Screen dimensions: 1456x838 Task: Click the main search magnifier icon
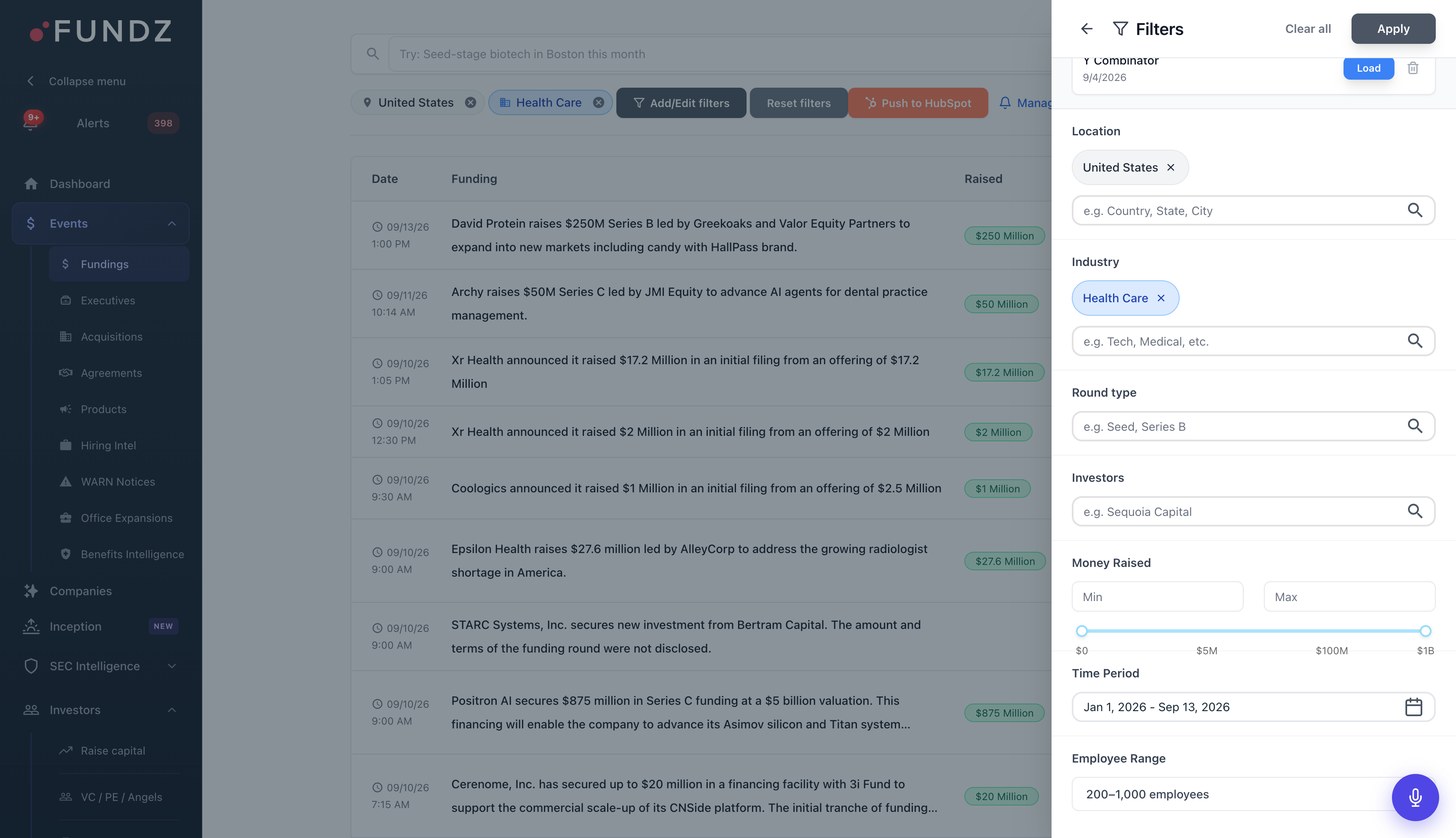click(x=372, y=54)
